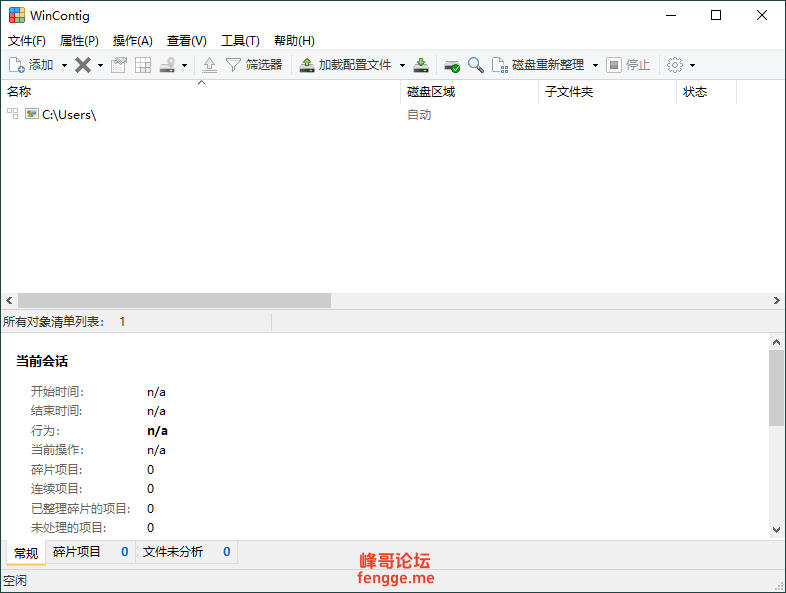Click the 已整理碎片的项目 label
786x593 pixels.
81,509
